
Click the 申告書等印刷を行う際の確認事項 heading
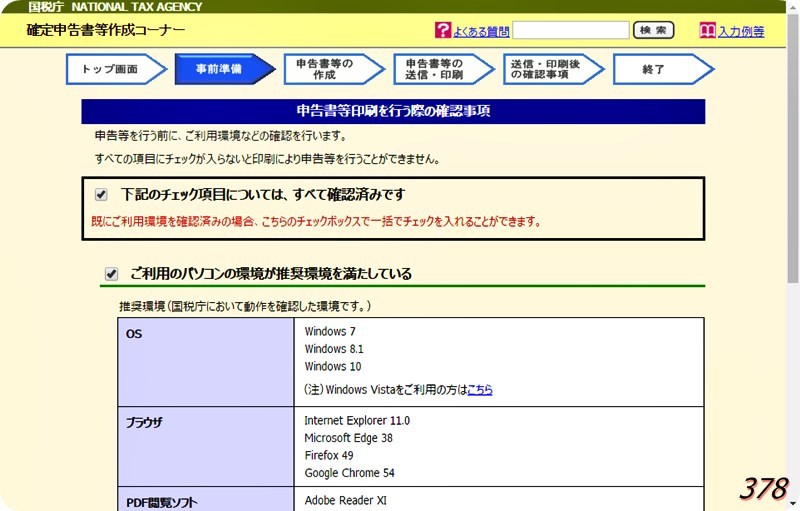(393, 111)
